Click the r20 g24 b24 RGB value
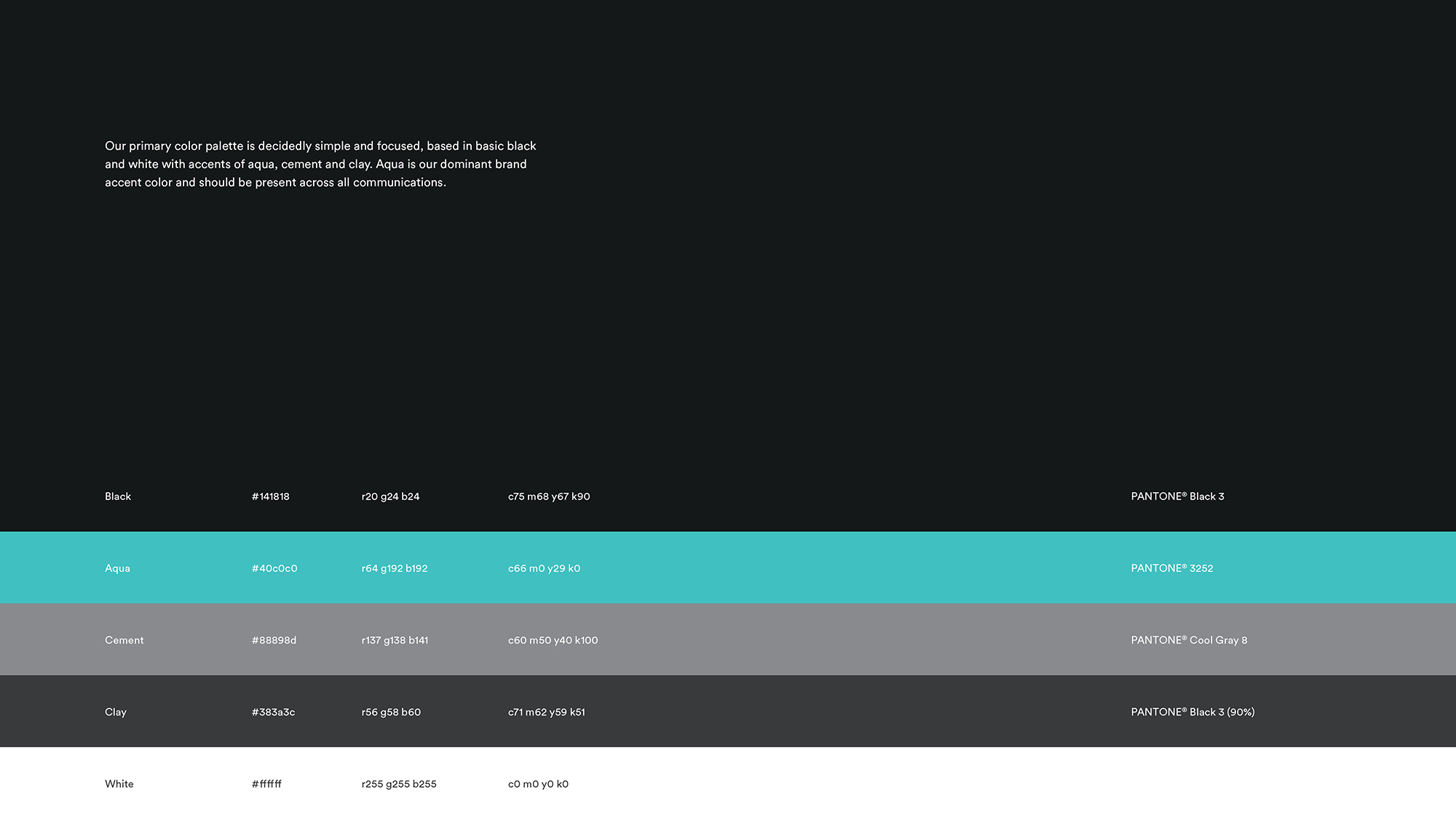Image resolution: width=1456 pixels, height=819 pixels. tap(390, 496)
